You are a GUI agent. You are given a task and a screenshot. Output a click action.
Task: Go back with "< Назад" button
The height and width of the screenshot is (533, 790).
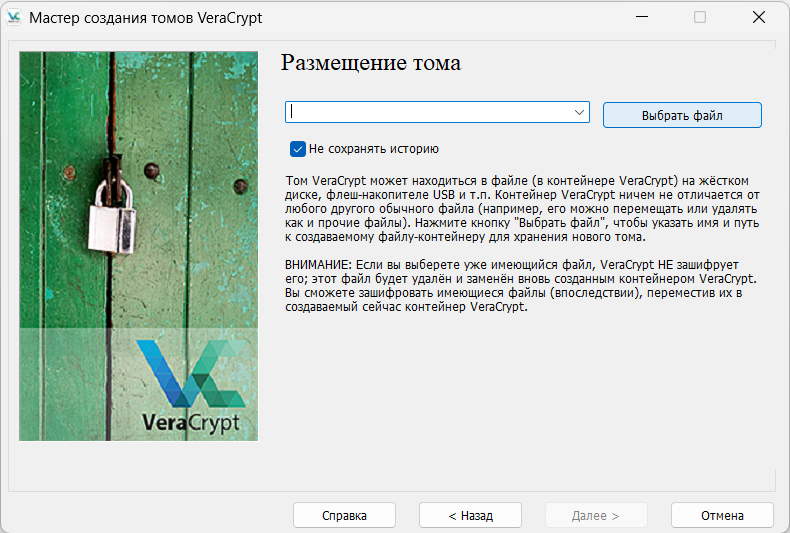pyautogui.click(x=470, y=515)
